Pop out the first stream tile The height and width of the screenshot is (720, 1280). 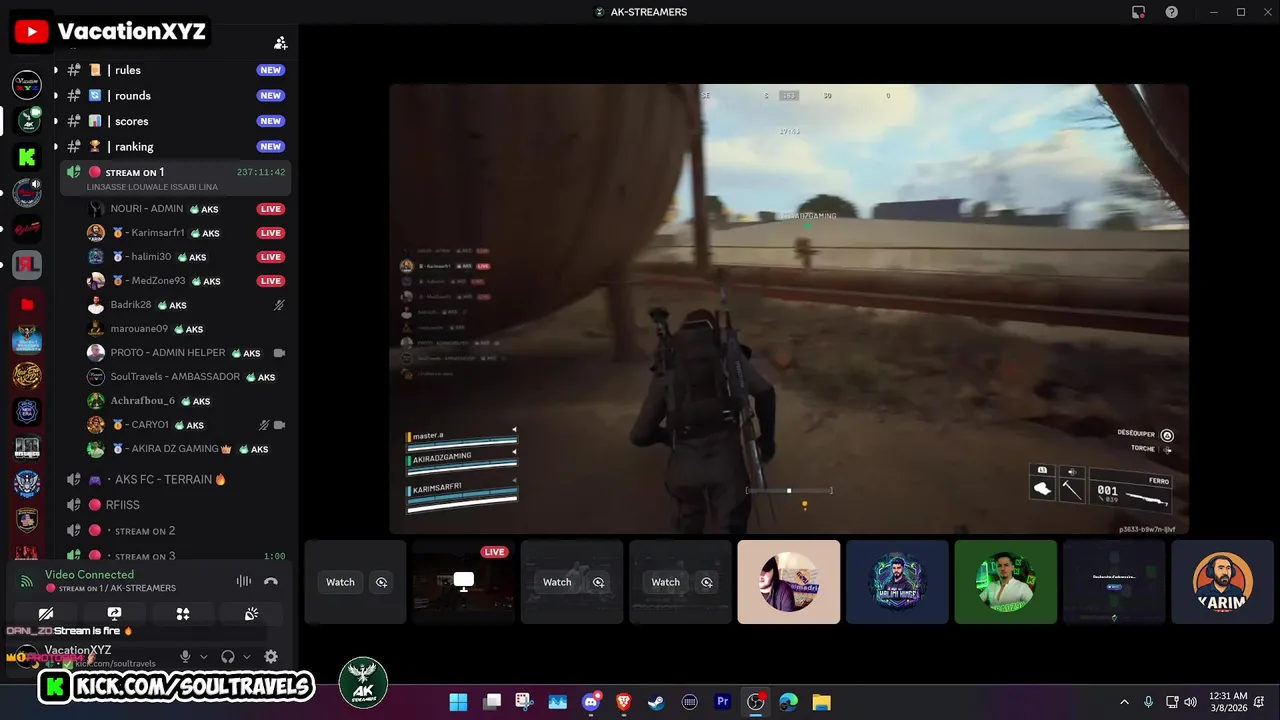381,582
